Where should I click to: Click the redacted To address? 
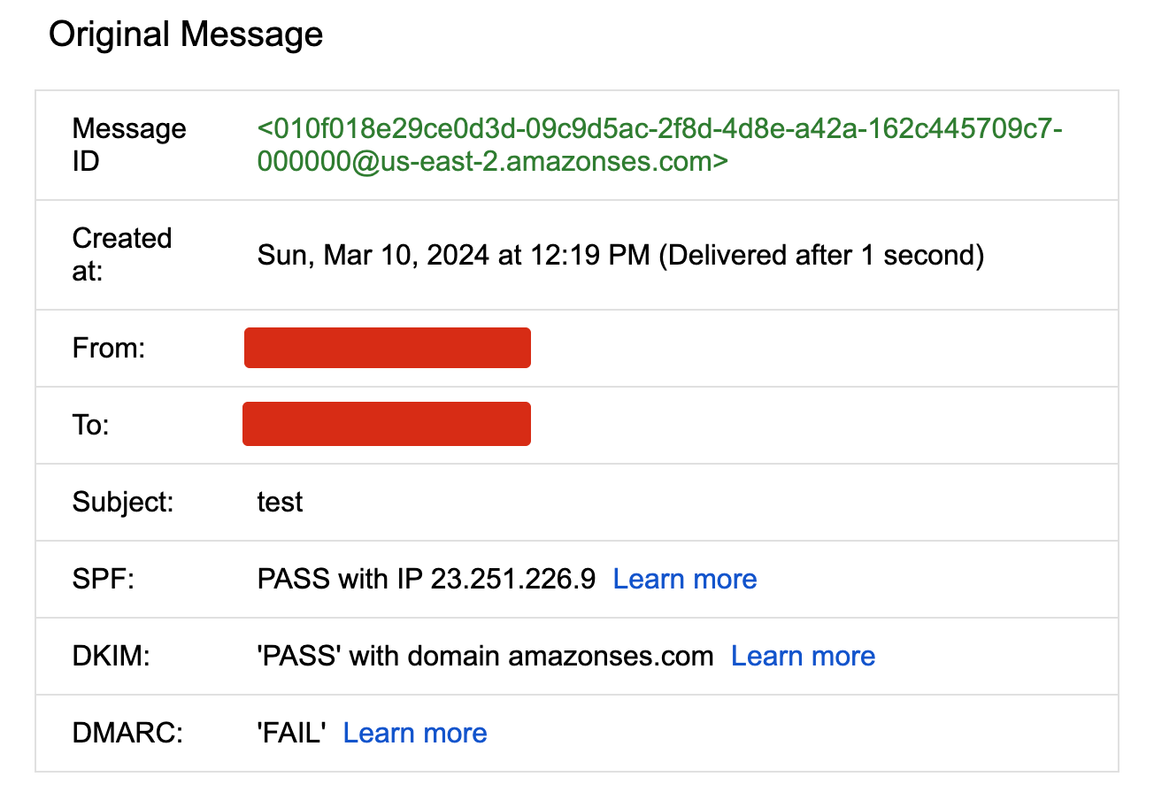point(386,424)
